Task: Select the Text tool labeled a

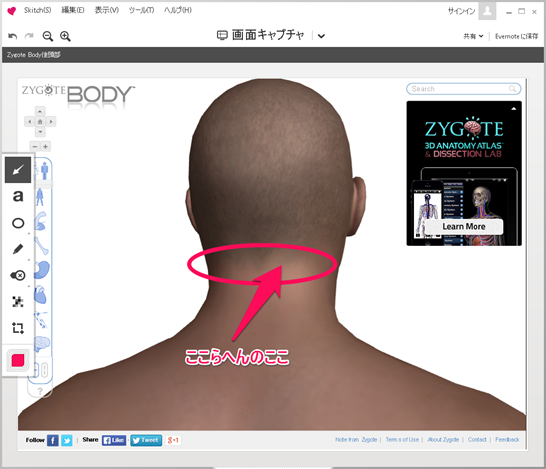Action: (18, 196)
